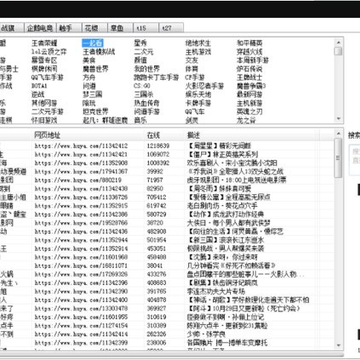Sort by the 描述 column header
Image resolution: width=360 pixels, height=360 pixels.
click(193, 135)
